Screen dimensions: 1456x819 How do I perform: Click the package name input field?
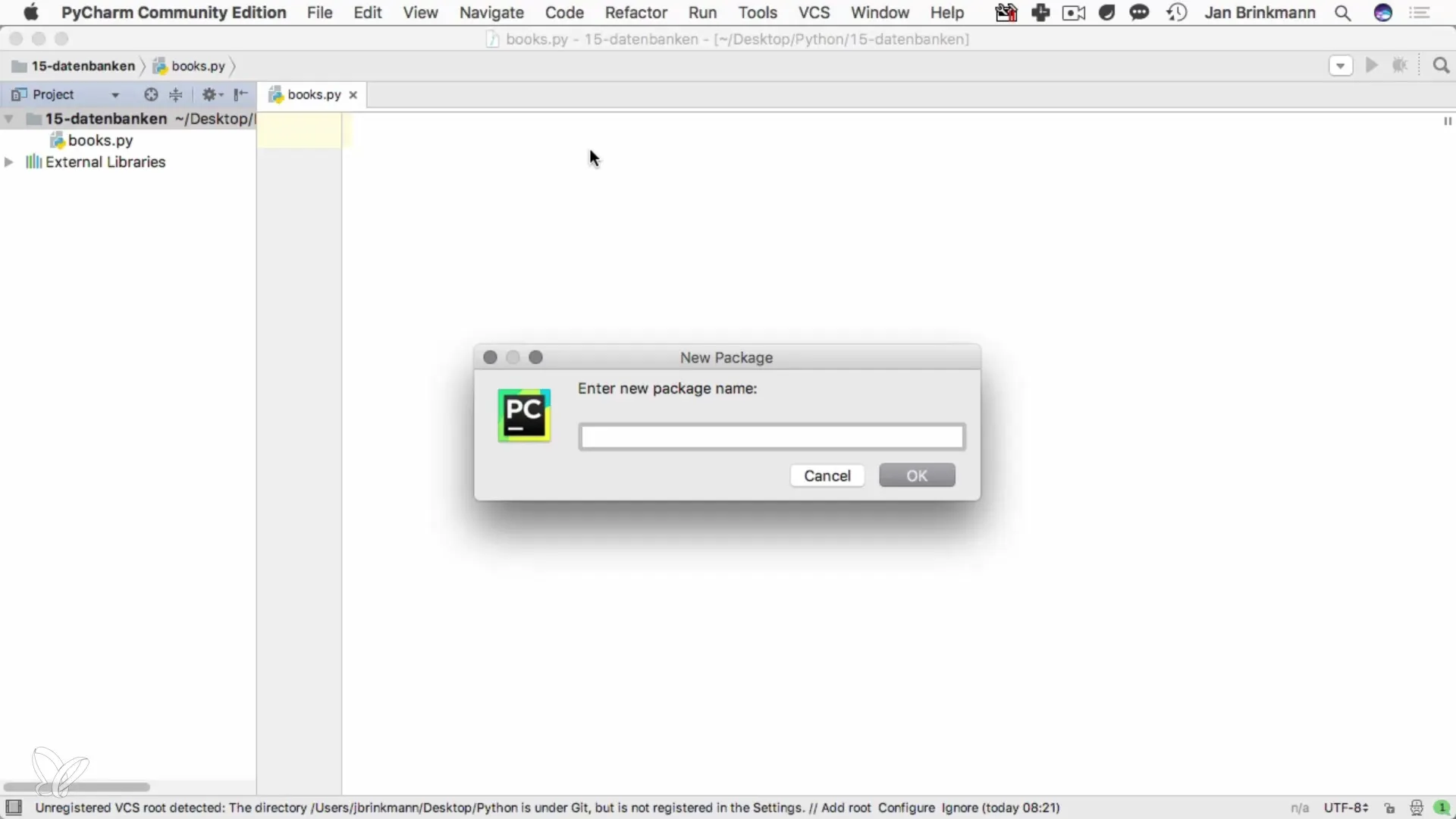pyautogui.click(x=771, y=437)
